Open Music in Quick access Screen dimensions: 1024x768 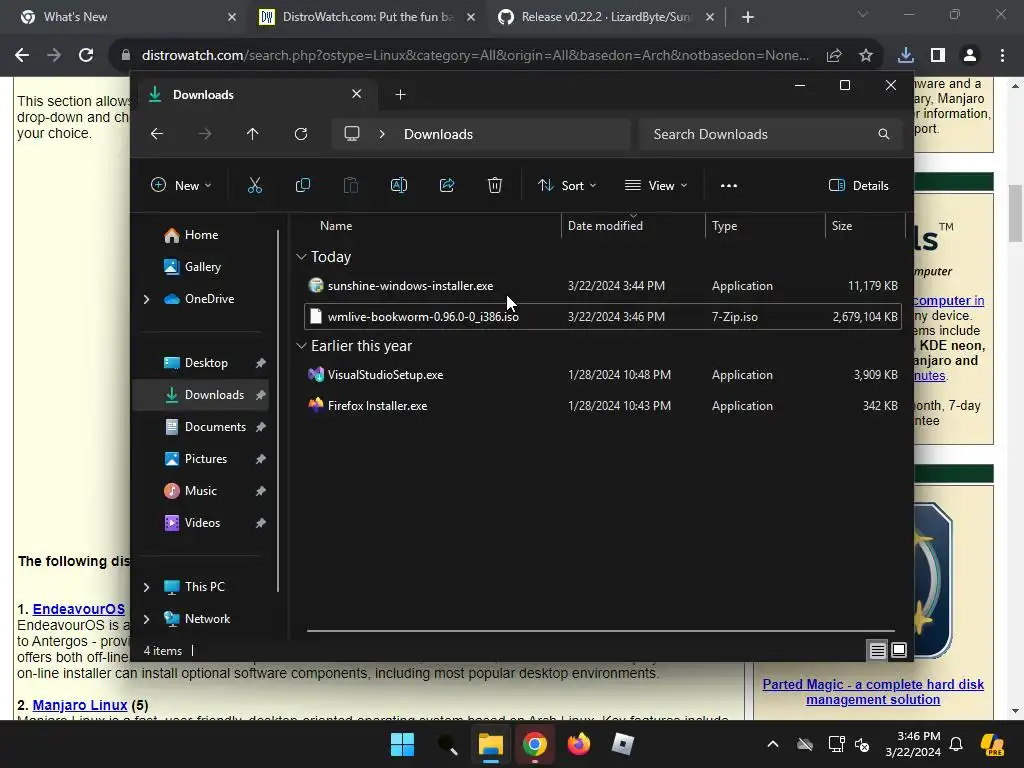200,490
